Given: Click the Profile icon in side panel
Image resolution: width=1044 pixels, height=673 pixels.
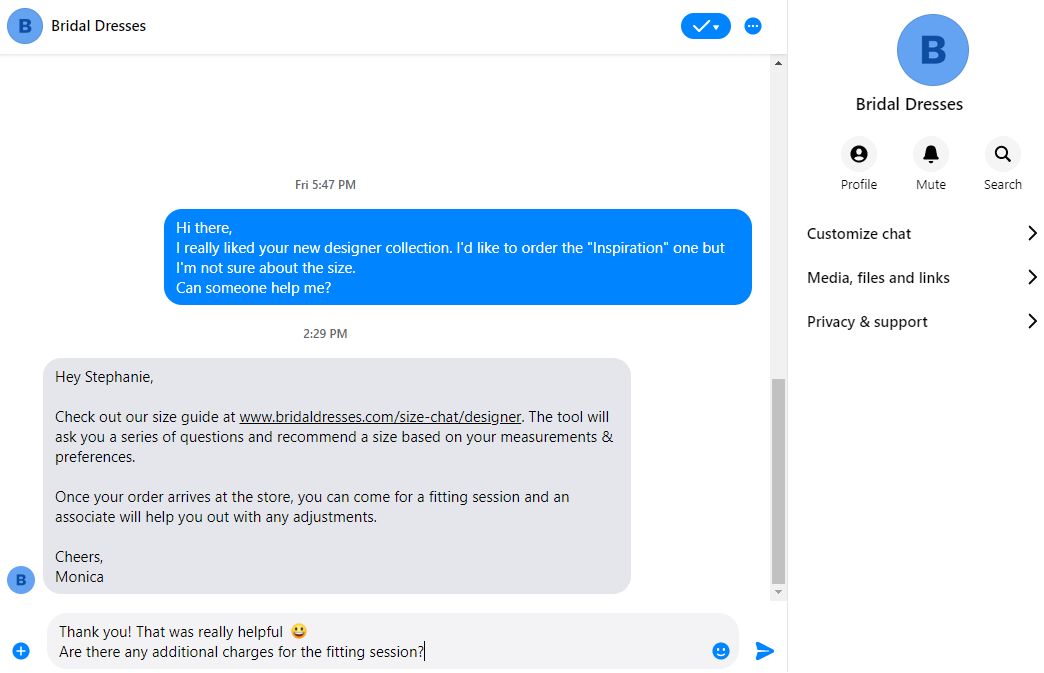Looking at the screenshot, I should coord(858,154).
